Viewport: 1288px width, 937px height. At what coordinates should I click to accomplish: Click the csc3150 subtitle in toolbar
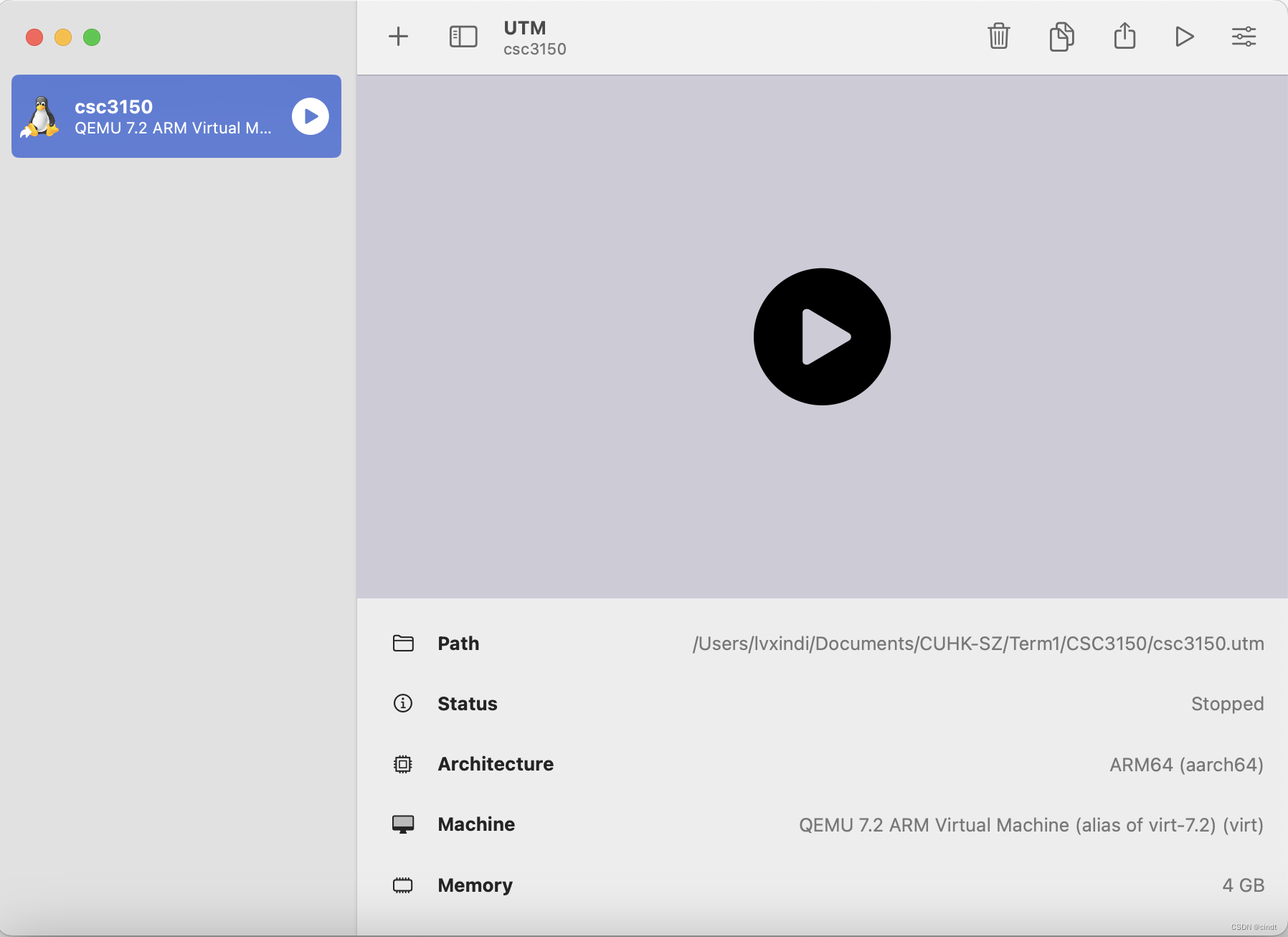pyautogui.click(x=535, y=50)
